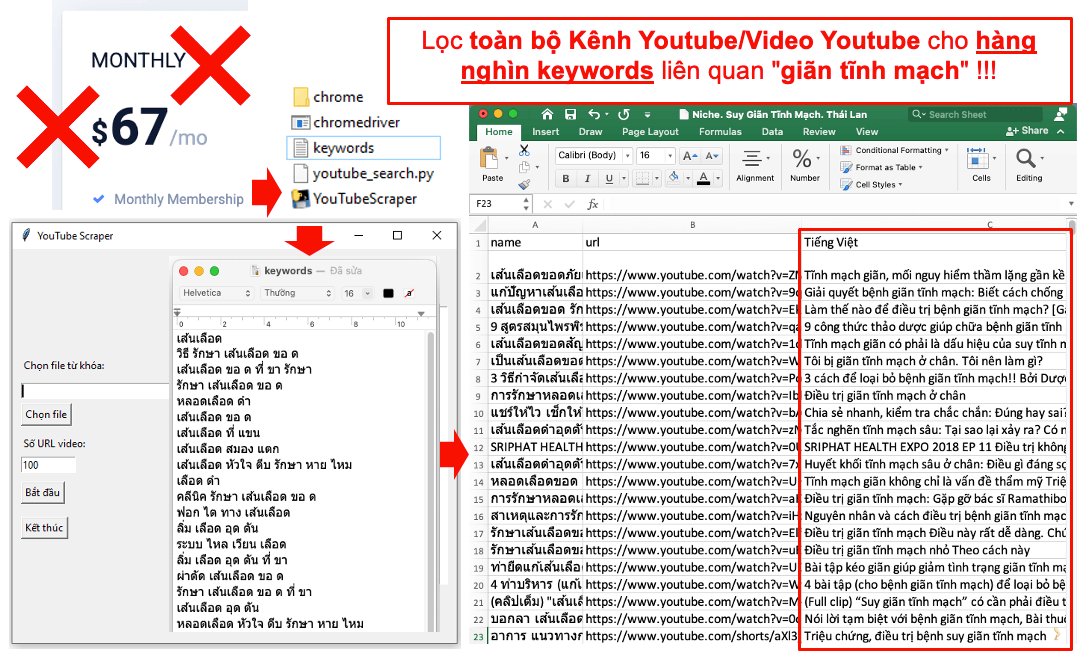Switch to the Formulas tab
This screenshot has width=1083, height=655.
(x=720, y=132)
